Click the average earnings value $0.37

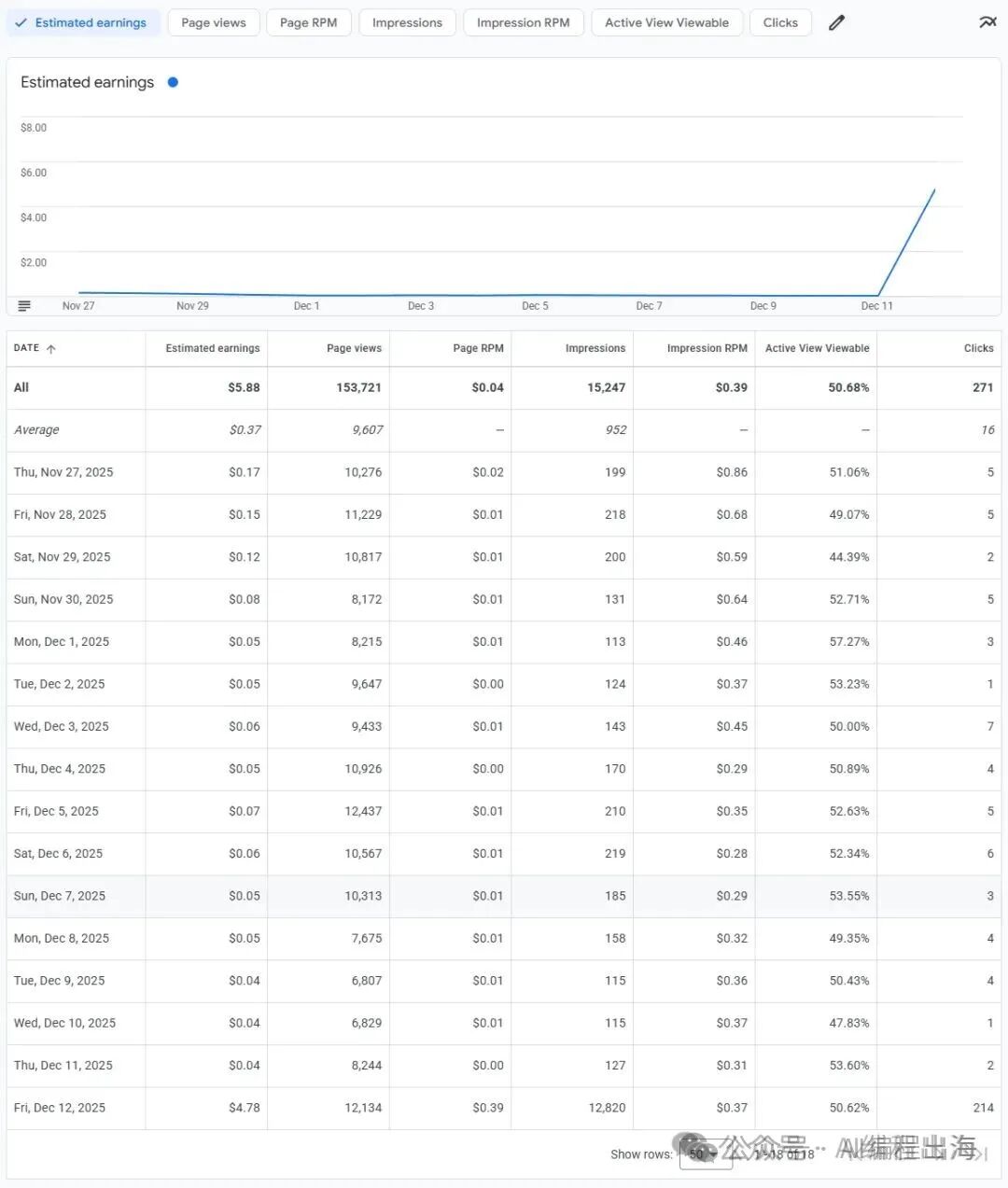245,429
